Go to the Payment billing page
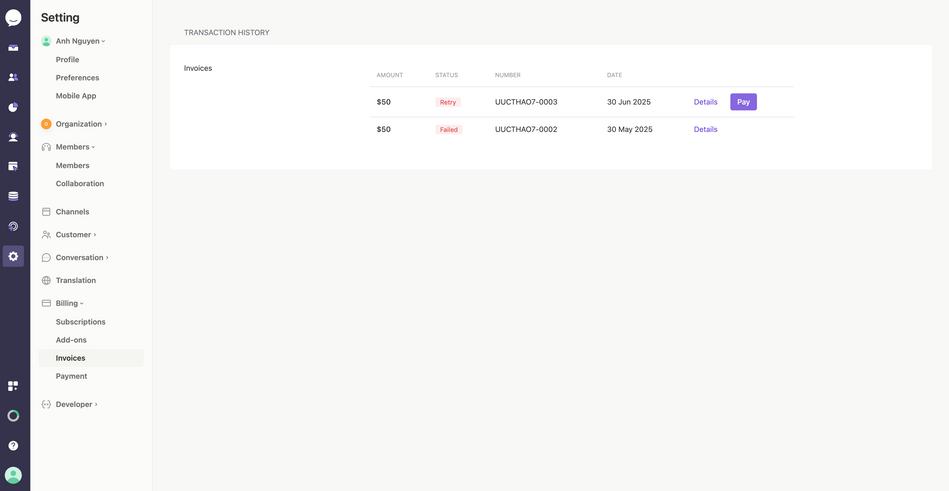This screenshot has width=949, height=491. 71,377
